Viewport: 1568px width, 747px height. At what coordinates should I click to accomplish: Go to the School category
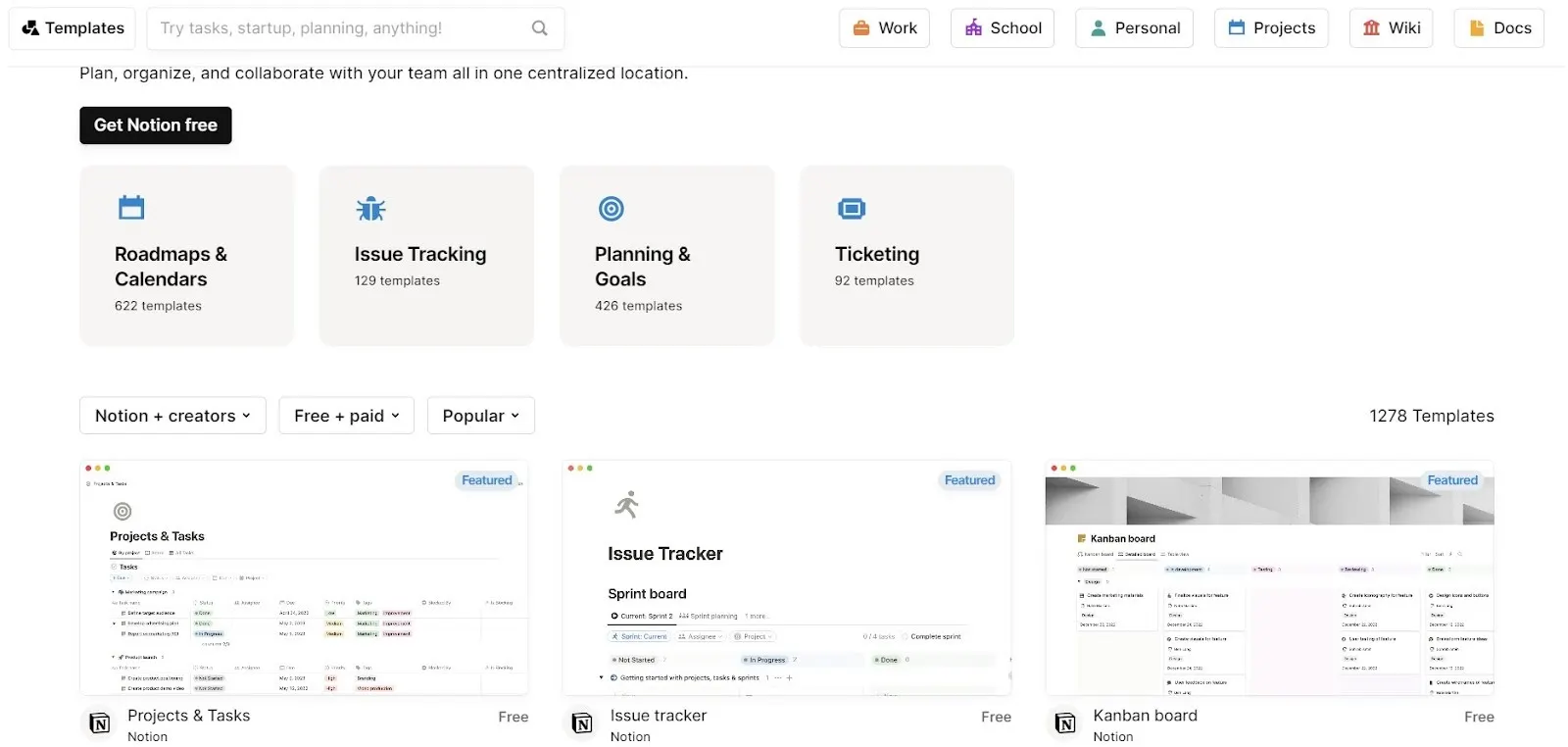coord(1003,28)
